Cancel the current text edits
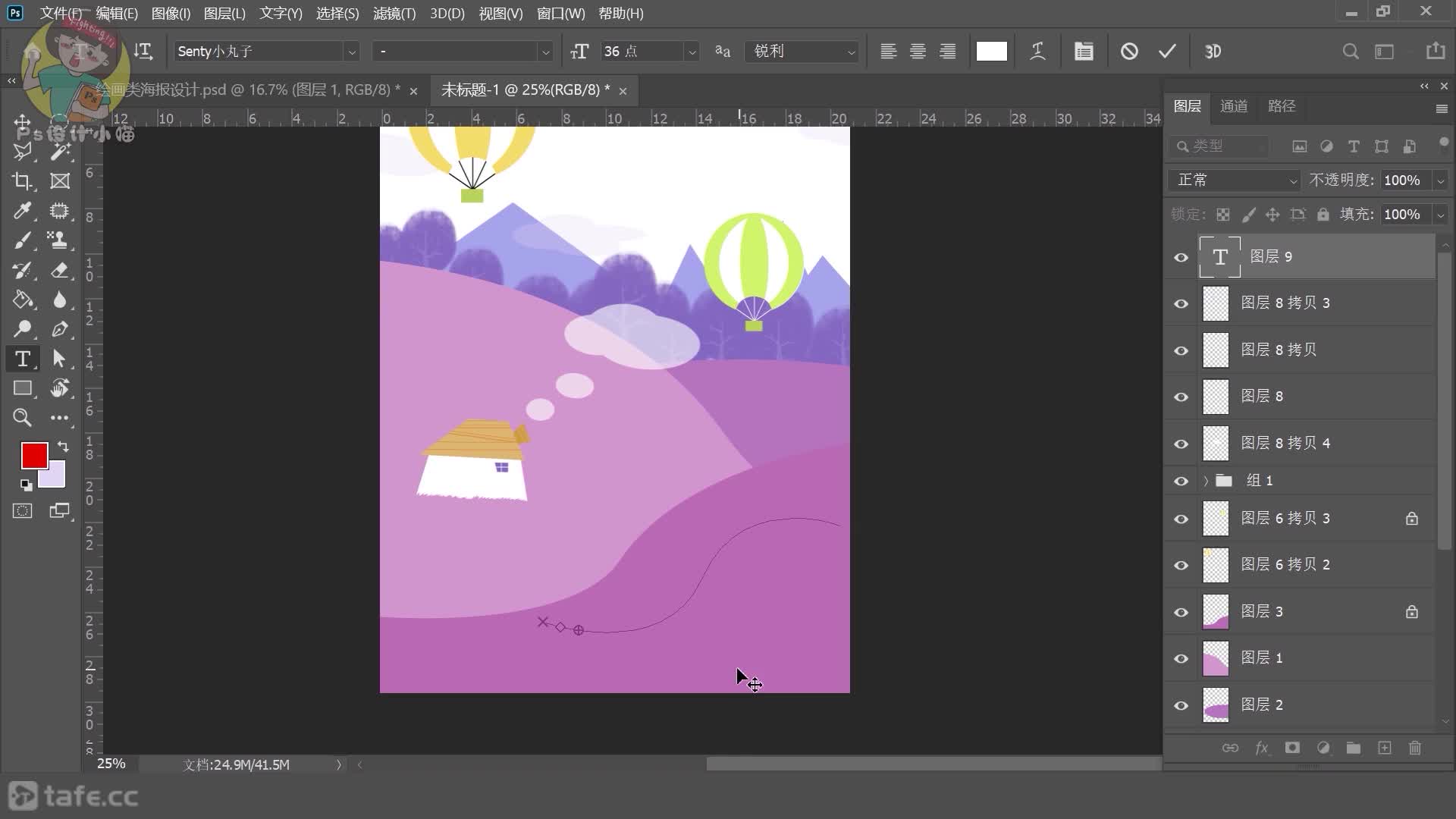 click(x=1129, y=52)
